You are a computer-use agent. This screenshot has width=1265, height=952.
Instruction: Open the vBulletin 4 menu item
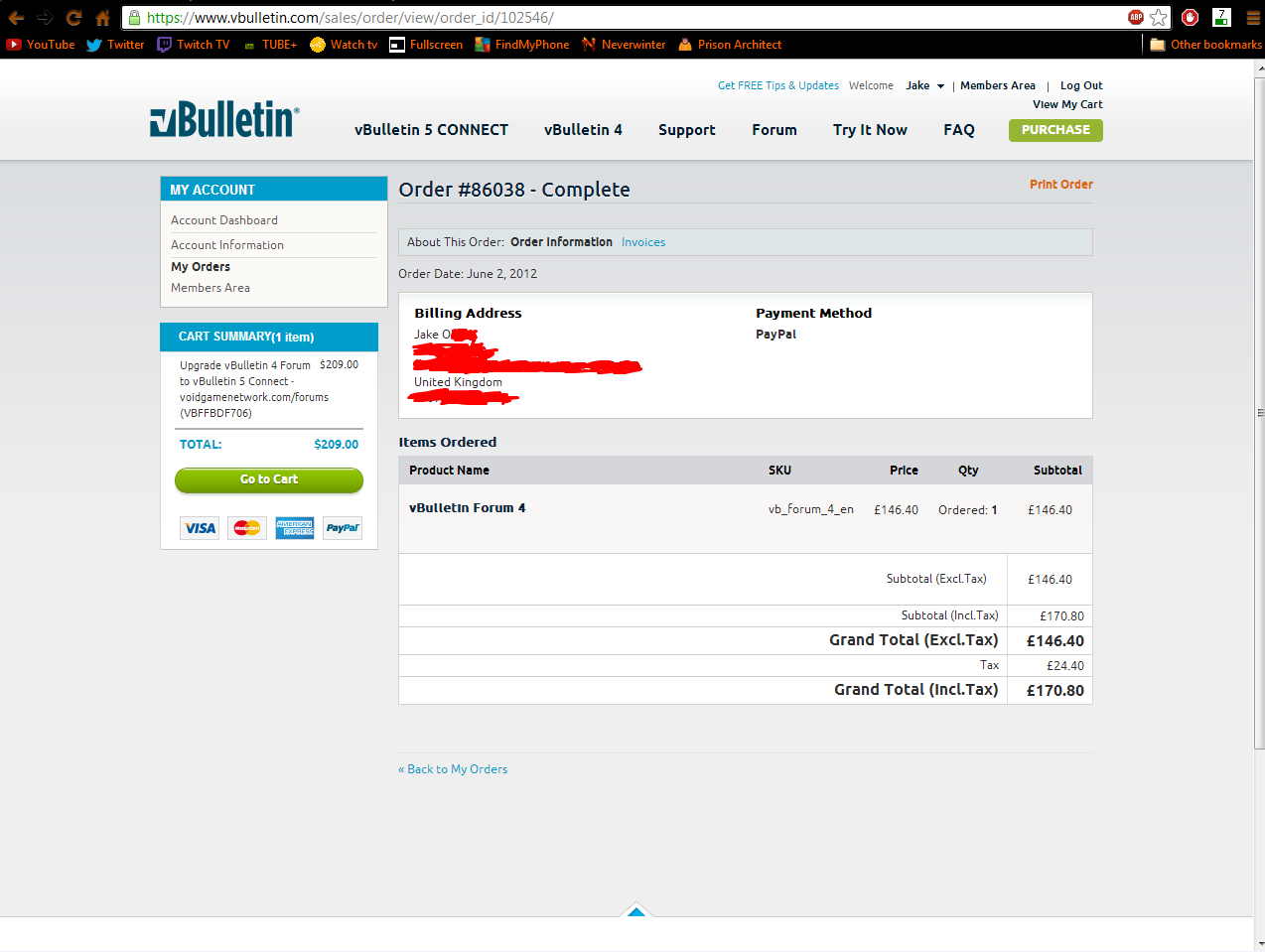(583, 130)
